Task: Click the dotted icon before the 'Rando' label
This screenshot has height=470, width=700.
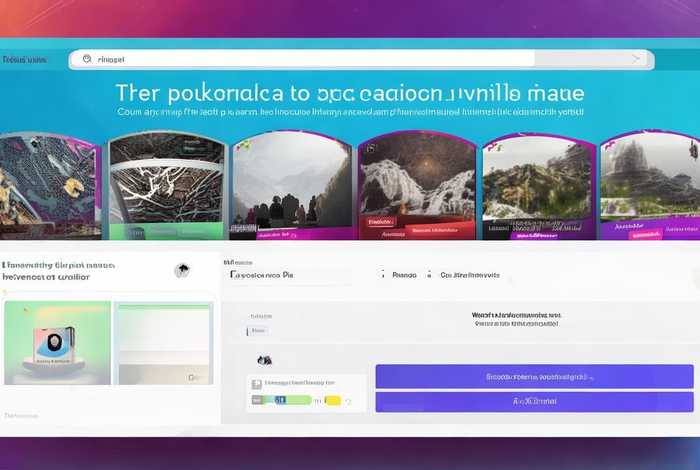Action: (x=383, y=273)
